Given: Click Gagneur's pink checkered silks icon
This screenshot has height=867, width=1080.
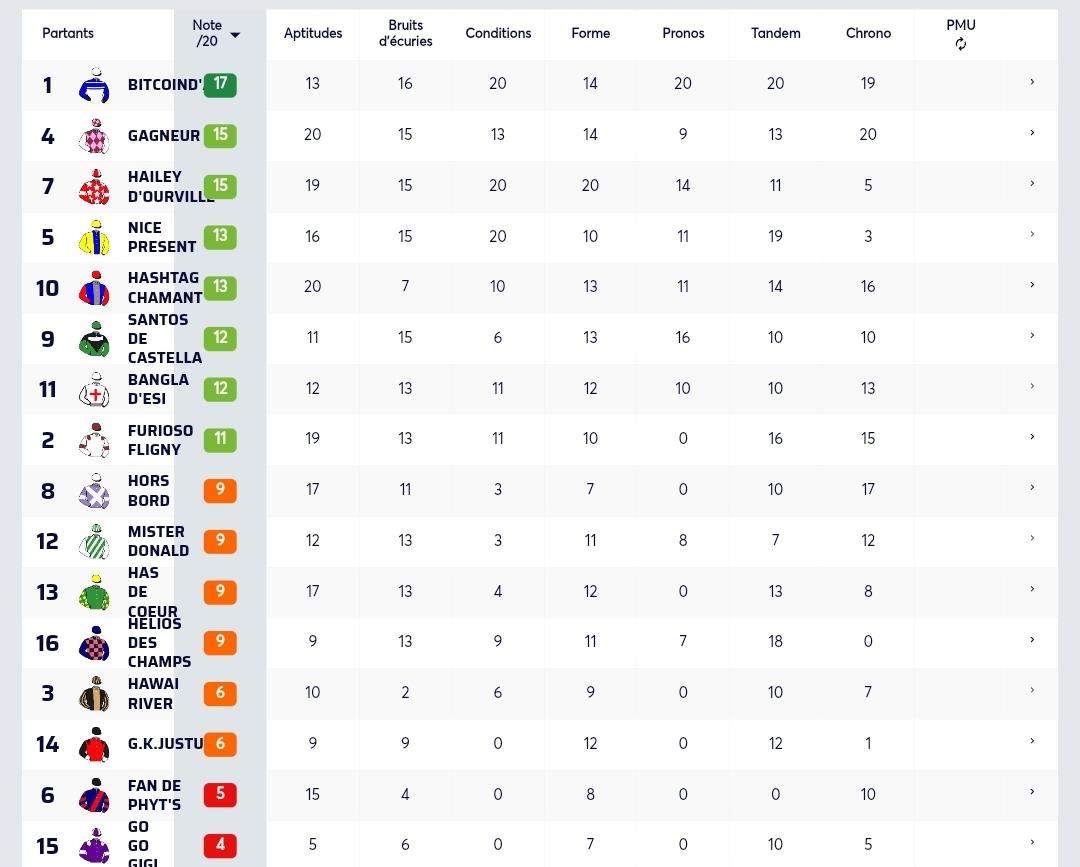Looking at the screenshot, I should pyautogui.click(x=94, y=136).
